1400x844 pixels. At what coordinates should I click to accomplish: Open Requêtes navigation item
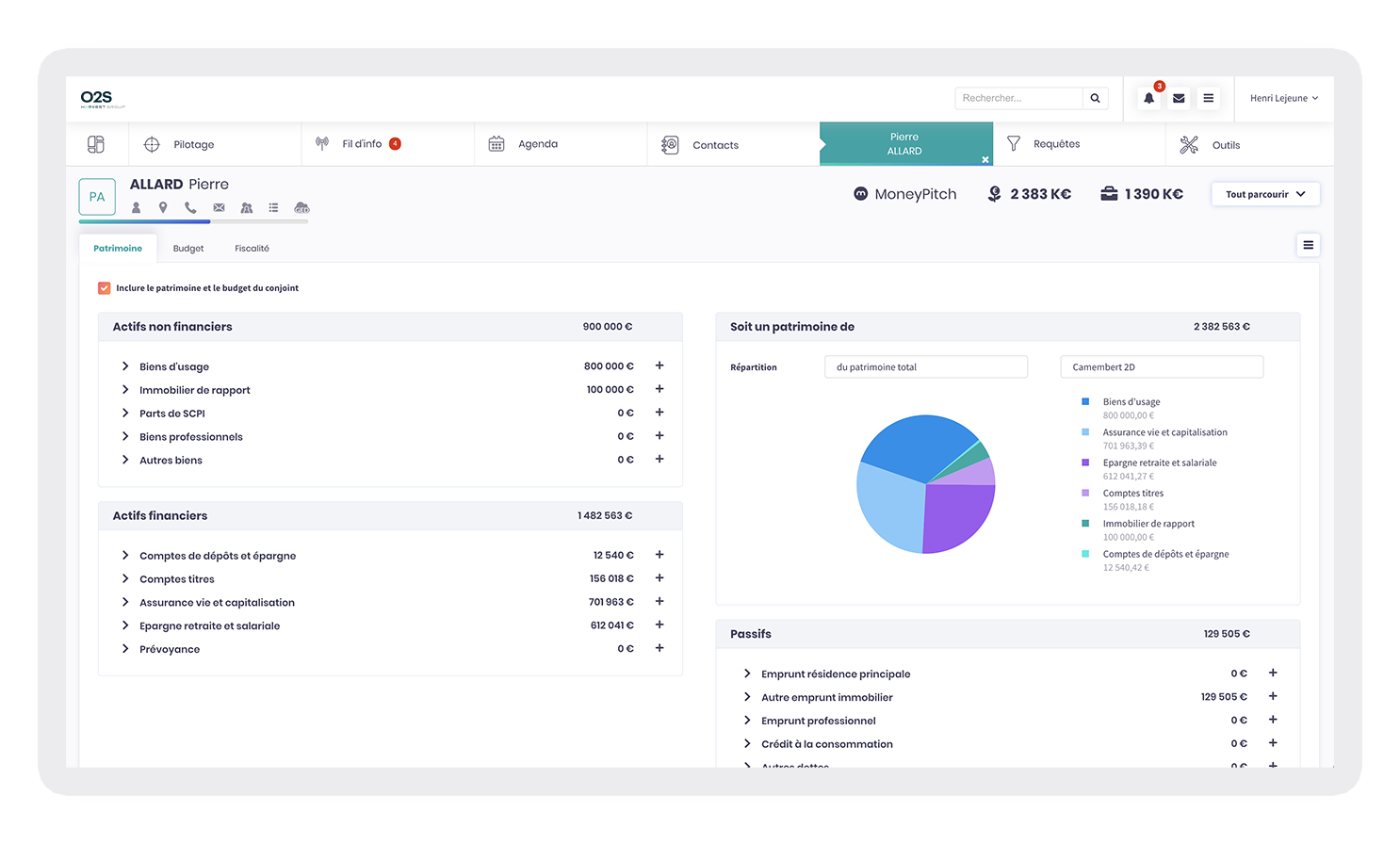click(1080, 144)
